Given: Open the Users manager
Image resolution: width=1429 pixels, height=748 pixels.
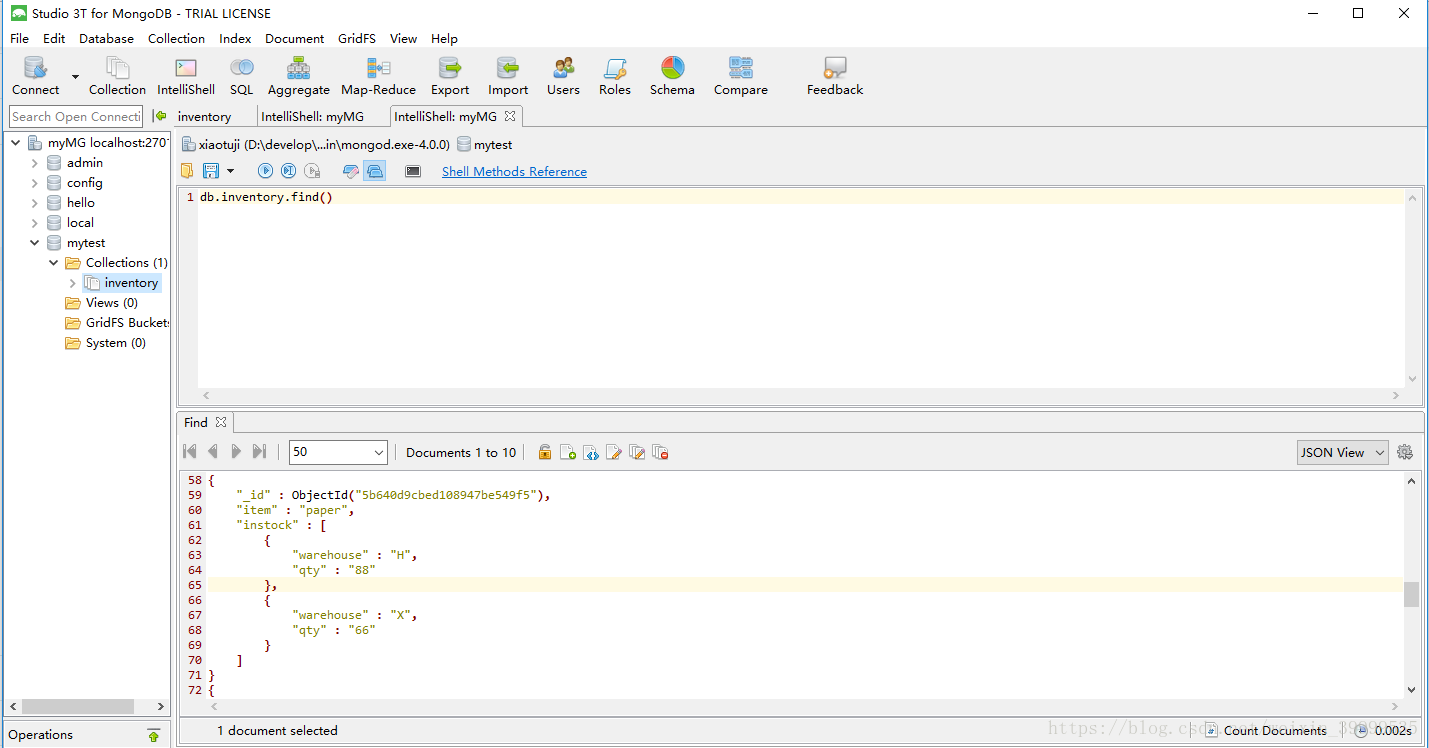Looking at the screenshot, I should pos(563,76).
